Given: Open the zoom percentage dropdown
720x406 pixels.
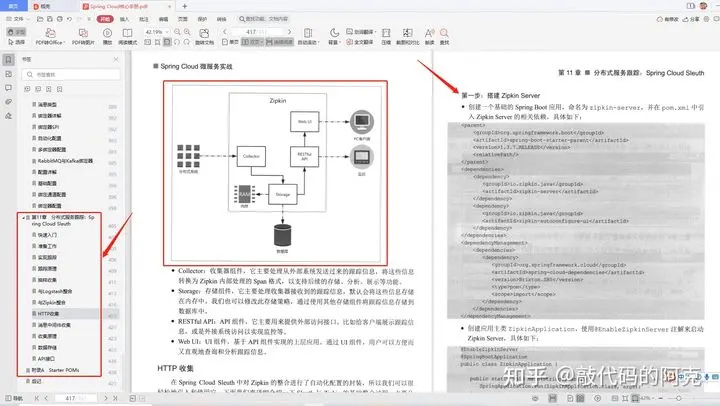Looking at the screenshot, I should coord(167,32).
